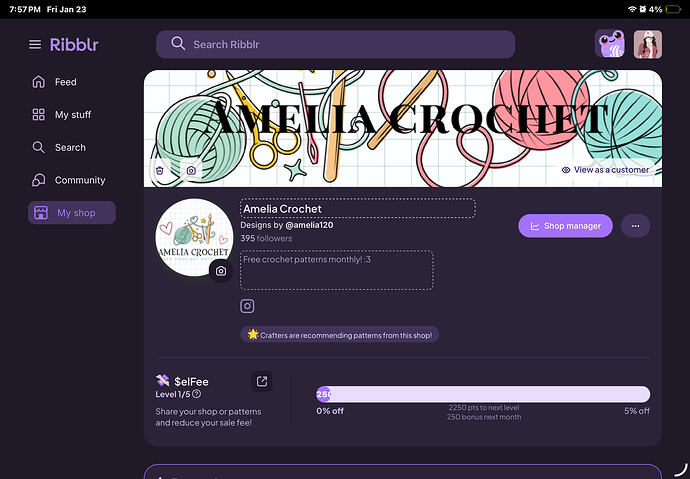
Task: Open Search from the sidebar
Action: (x=69, y=147)
